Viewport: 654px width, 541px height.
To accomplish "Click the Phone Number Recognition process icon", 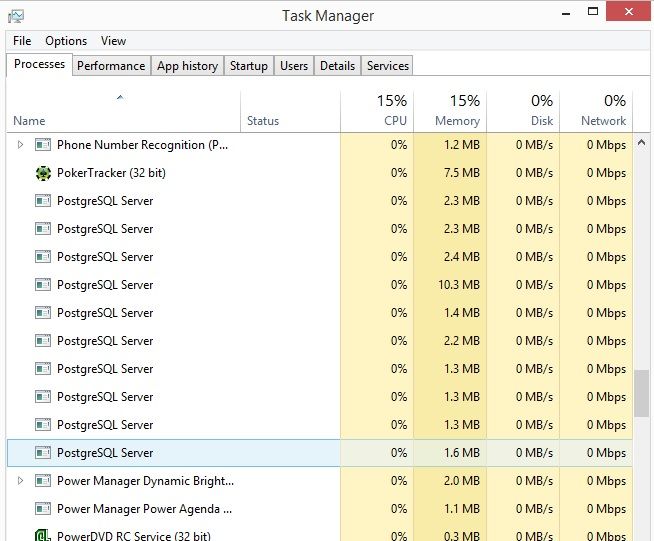I will 43,145.
